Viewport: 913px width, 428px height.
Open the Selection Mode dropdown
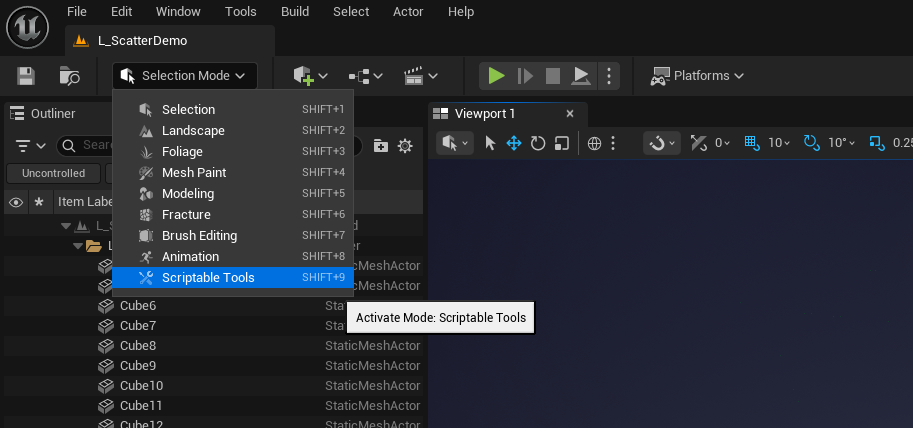tap(185, 76)
